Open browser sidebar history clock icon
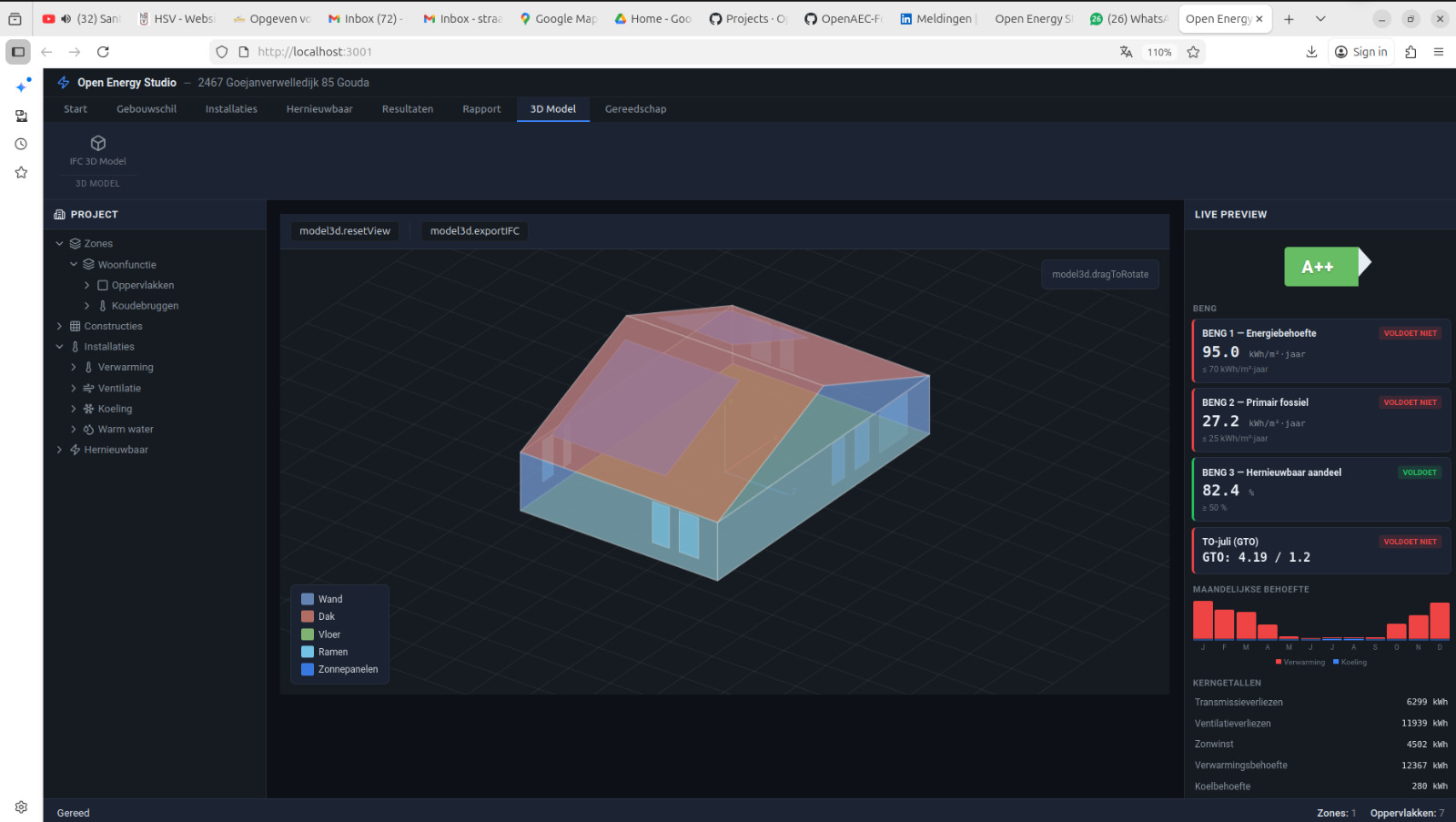Image resolution: width=1456 pixels, height=822 pixels. (21, 144)
